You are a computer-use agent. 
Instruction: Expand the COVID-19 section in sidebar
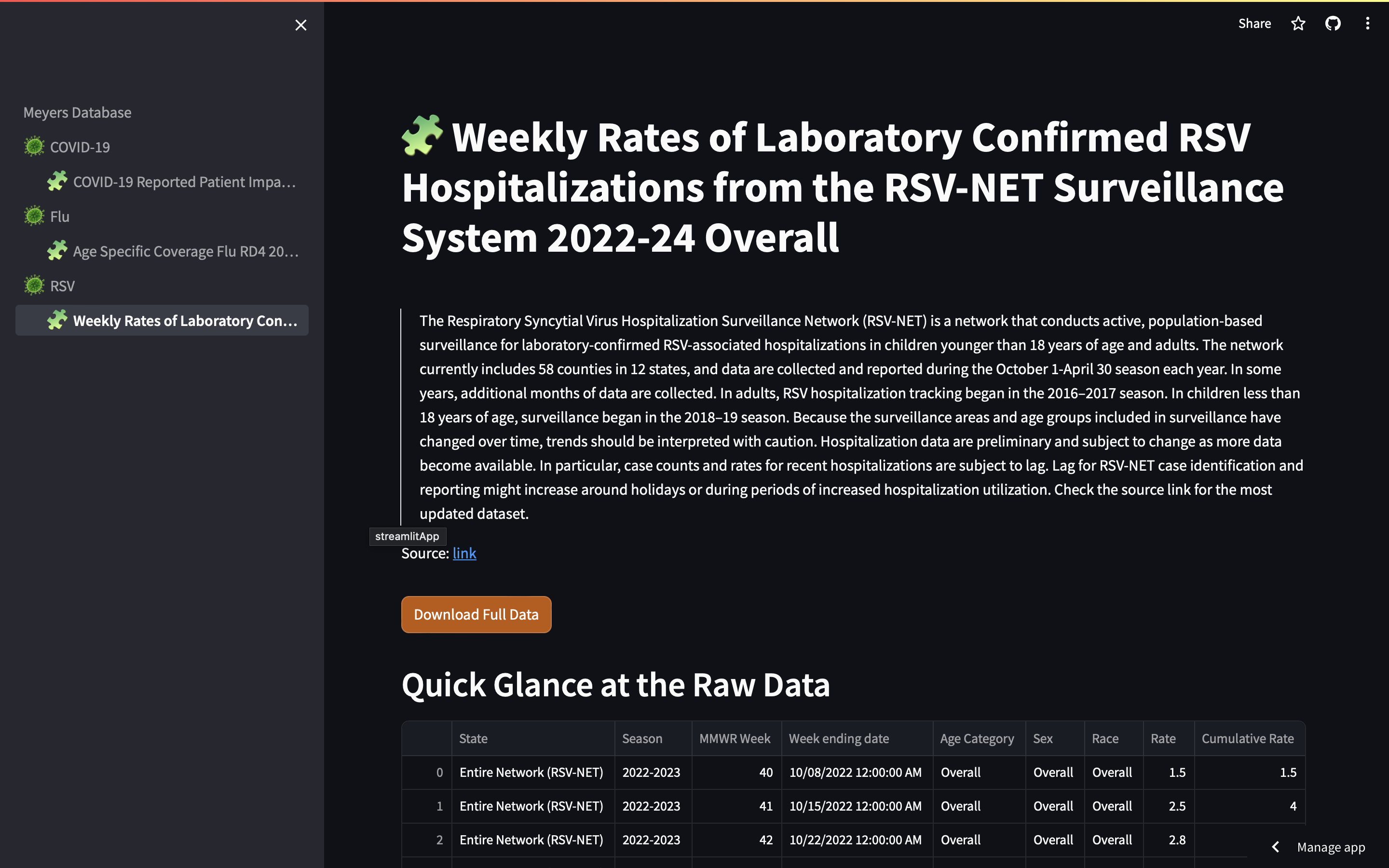80,146
